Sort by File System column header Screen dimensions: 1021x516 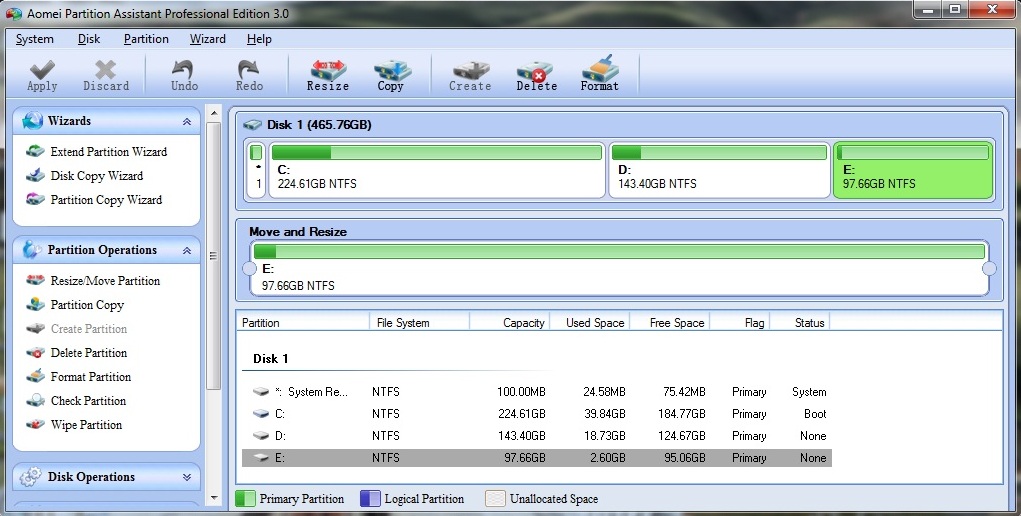[x=419, y=322]
